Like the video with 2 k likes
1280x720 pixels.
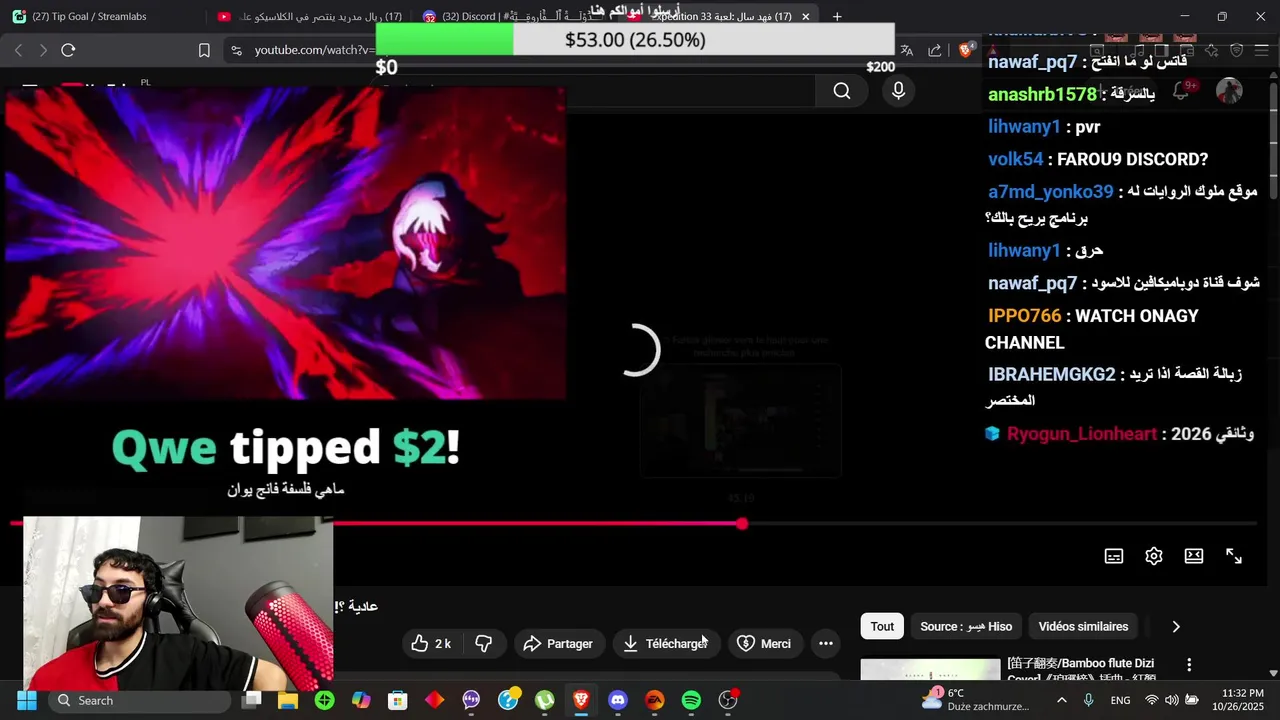[431, 644]
